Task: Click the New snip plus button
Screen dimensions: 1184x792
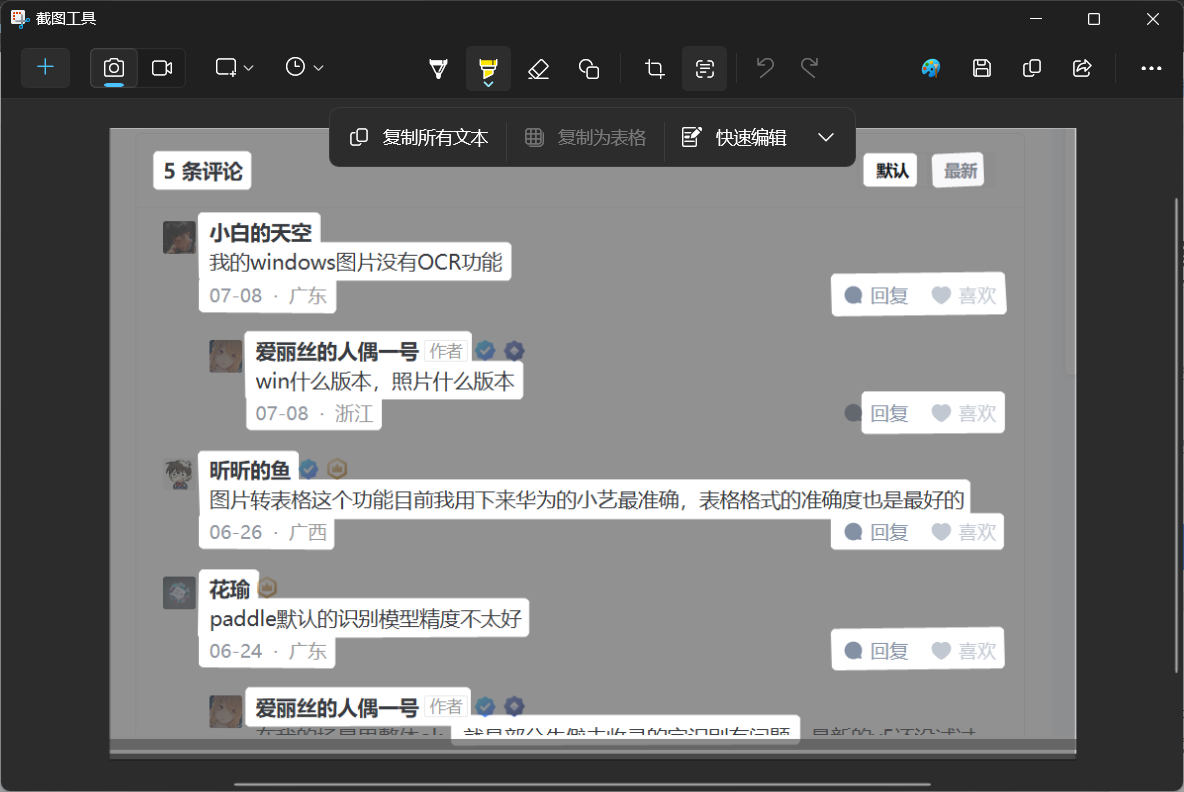Action: [45, 68]
